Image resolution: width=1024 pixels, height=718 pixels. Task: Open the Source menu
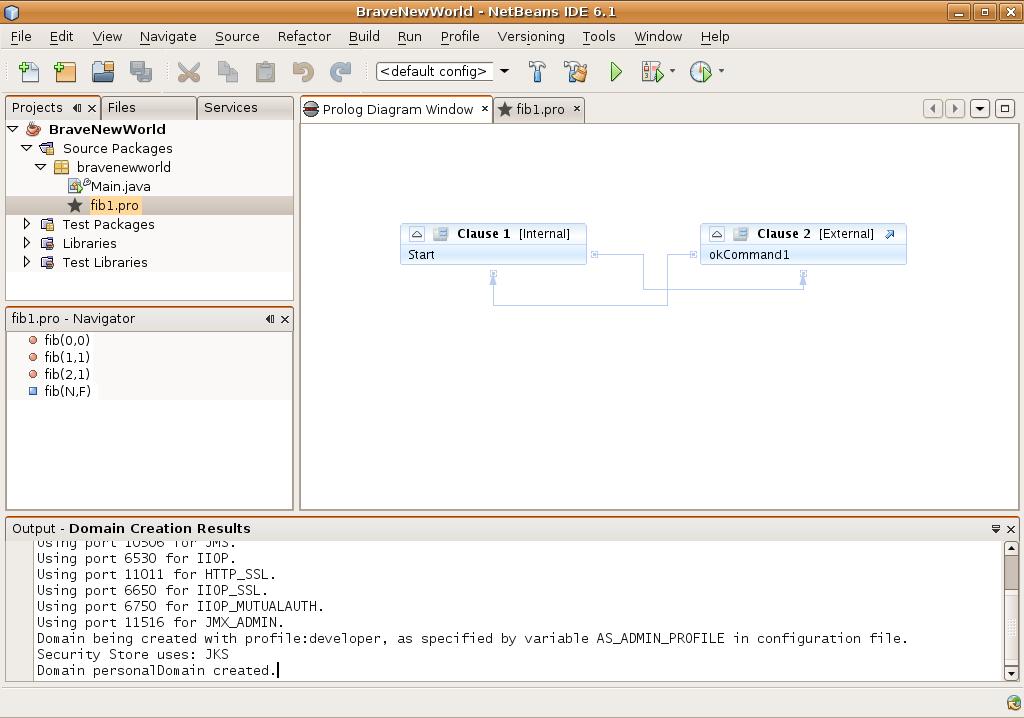pos(237,37)
